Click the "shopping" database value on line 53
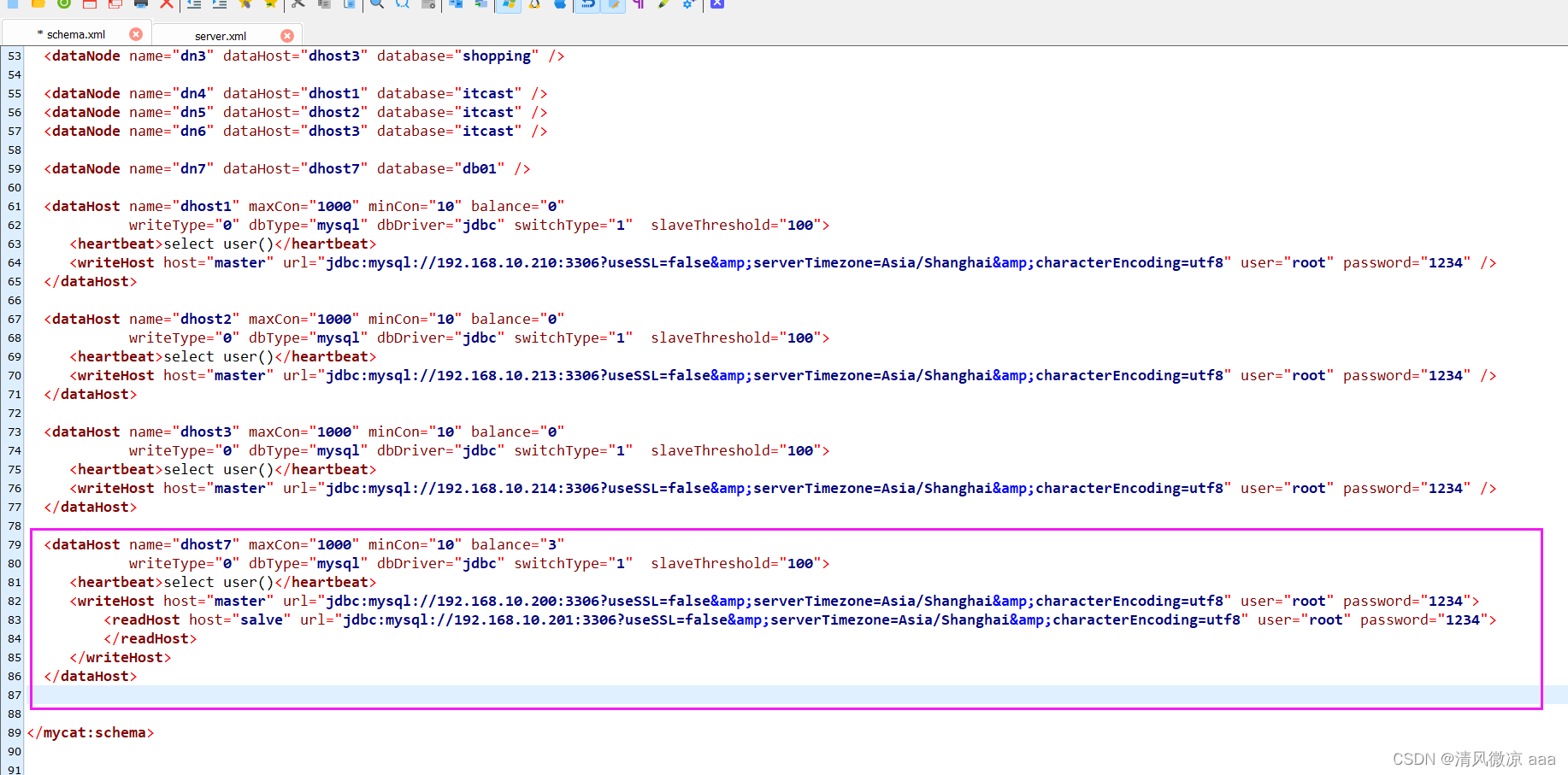The width and height of the screenshot is (1568, 775). [x=497, y=56]
